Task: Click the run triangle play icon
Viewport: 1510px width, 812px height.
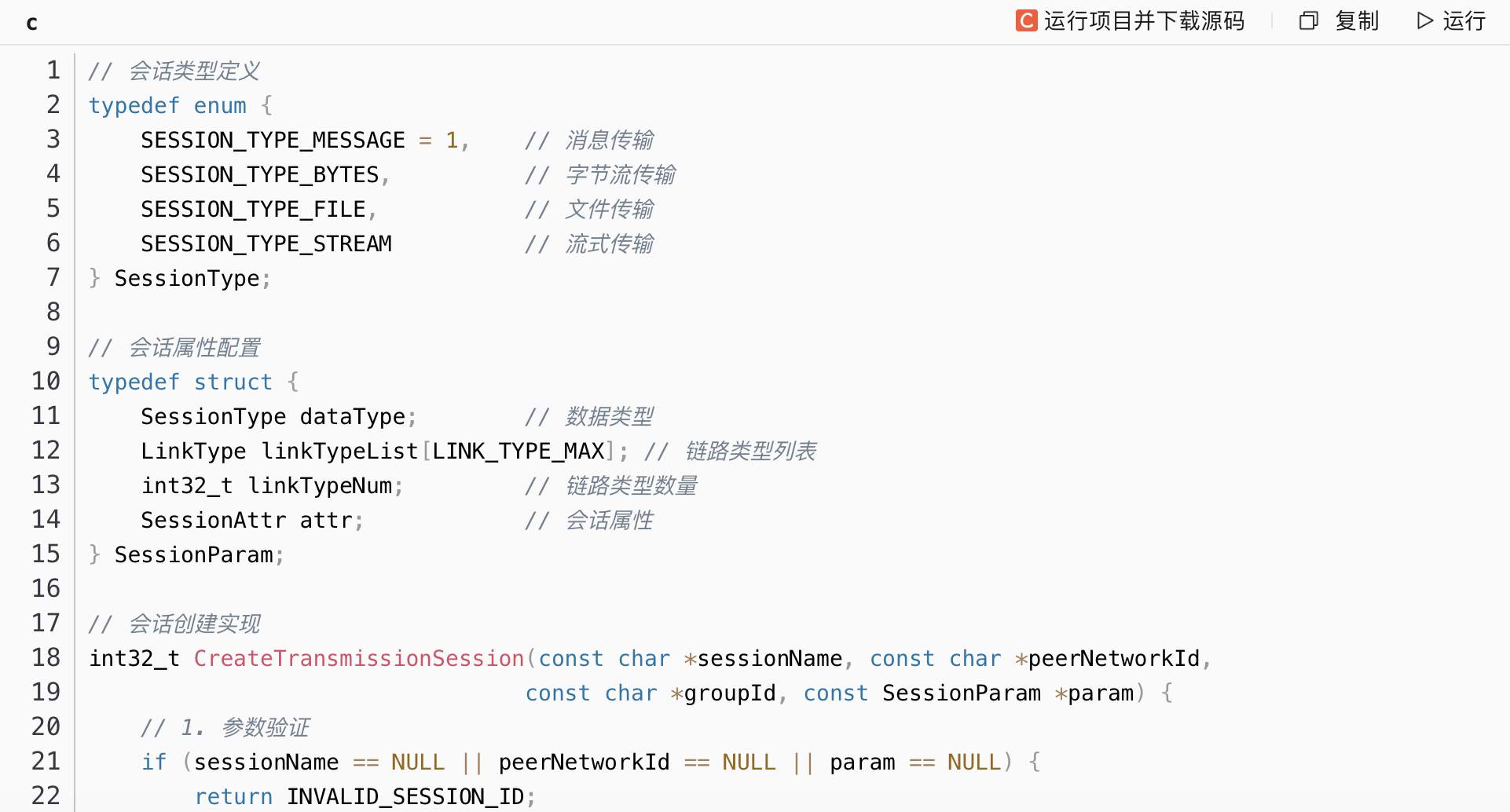Action: [x=1424, y=20]
